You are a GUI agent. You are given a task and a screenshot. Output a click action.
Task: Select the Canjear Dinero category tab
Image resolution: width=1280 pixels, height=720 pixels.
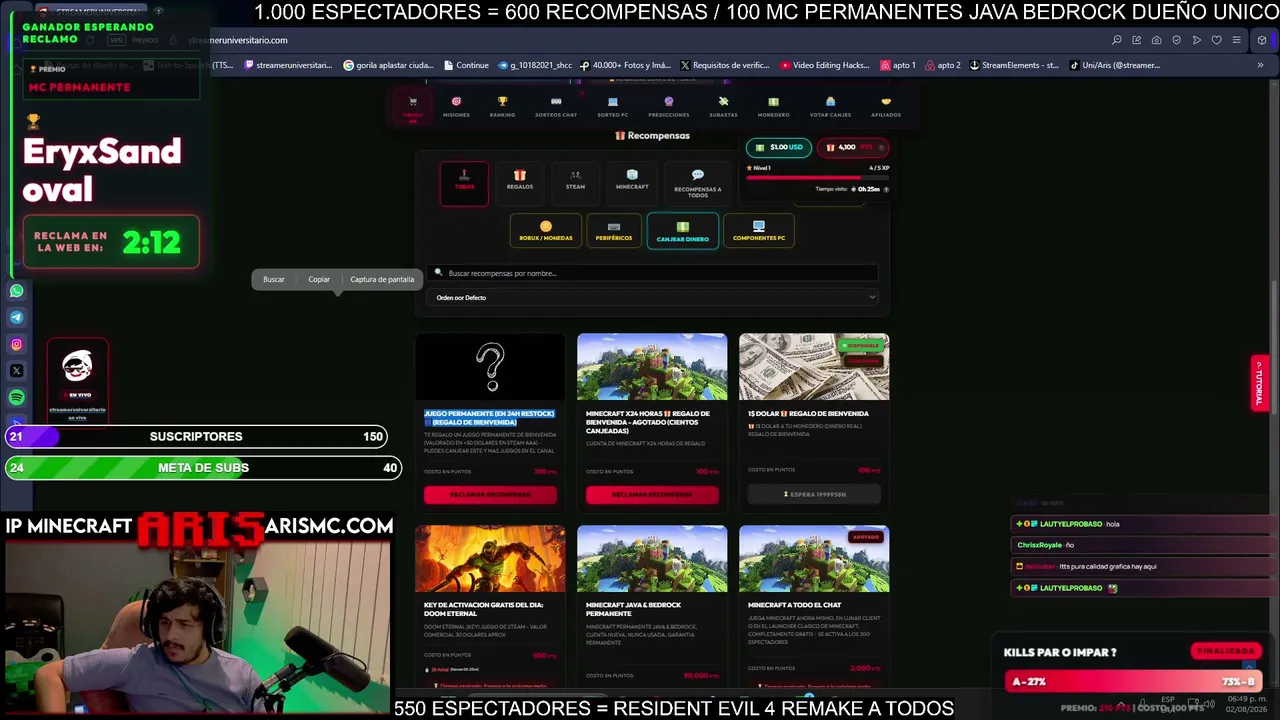point(682,231)
